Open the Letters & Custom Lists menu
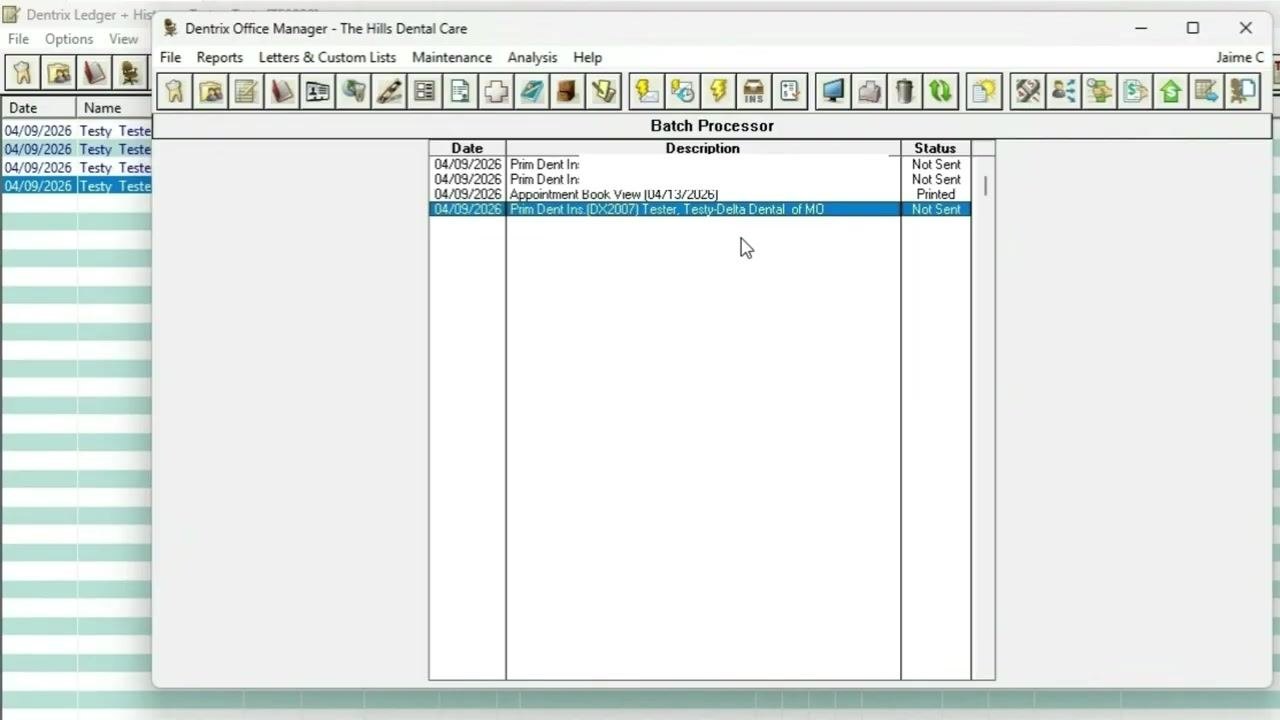The height and width of the screenshot is (720, 1280). click(x=327, y=57)
